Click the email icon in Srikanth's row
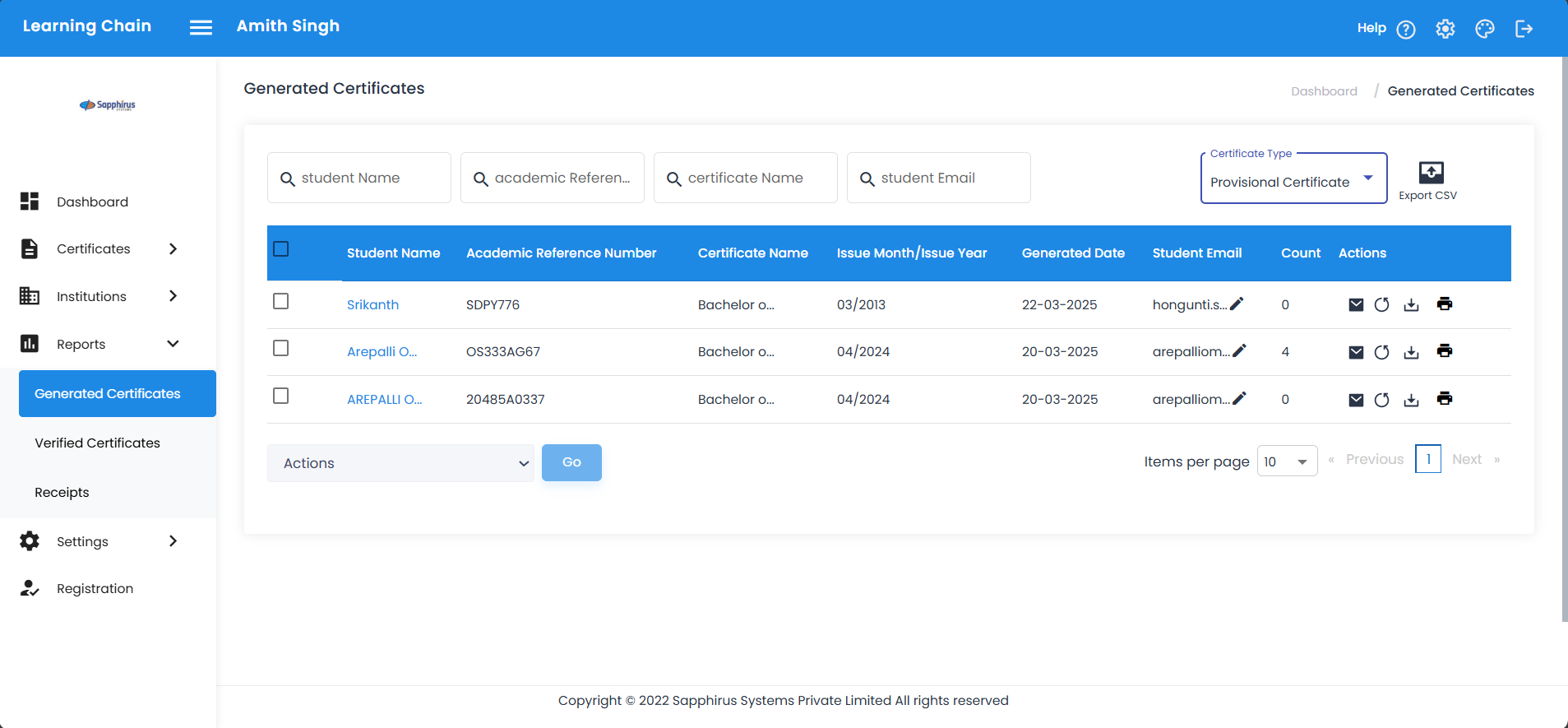 point(1356,305)
